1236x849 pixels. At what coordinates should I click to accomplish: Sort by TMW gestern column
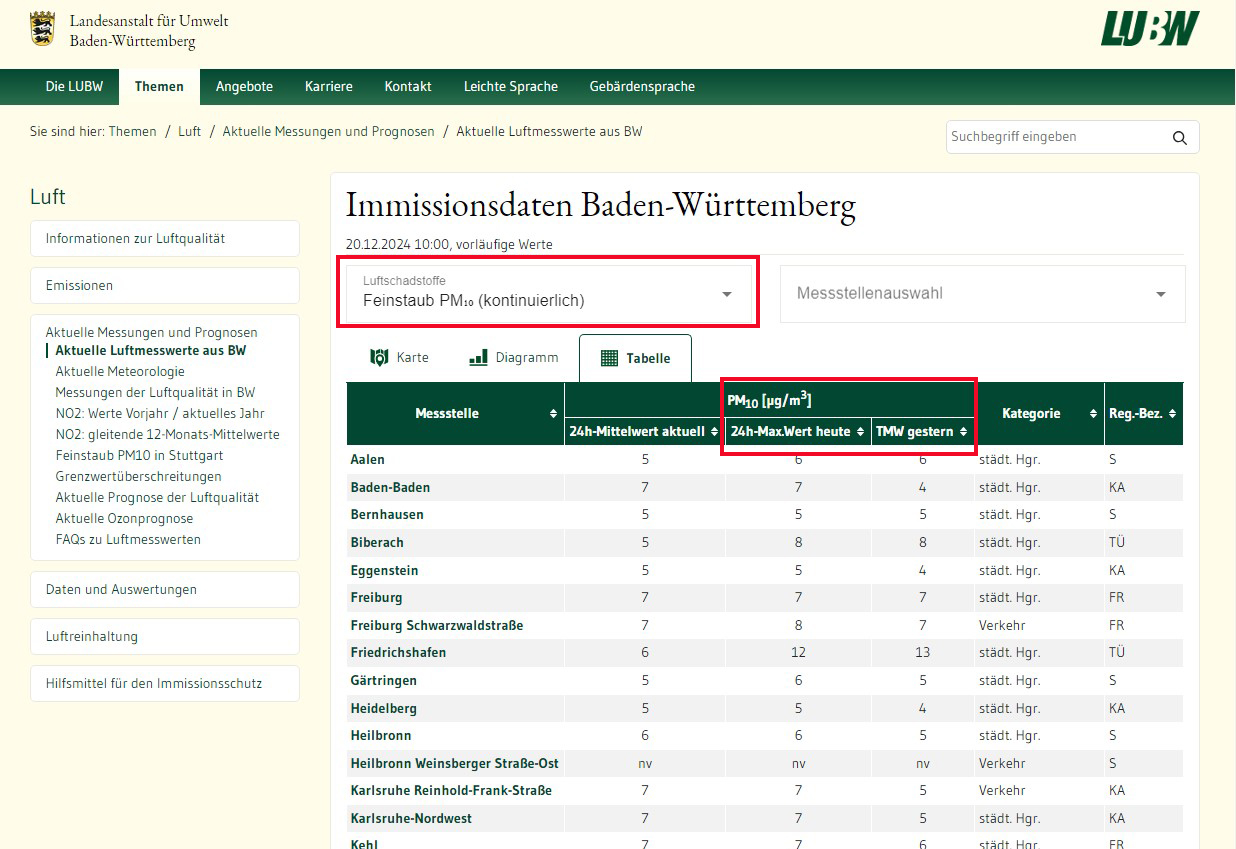tap(964, 432)
